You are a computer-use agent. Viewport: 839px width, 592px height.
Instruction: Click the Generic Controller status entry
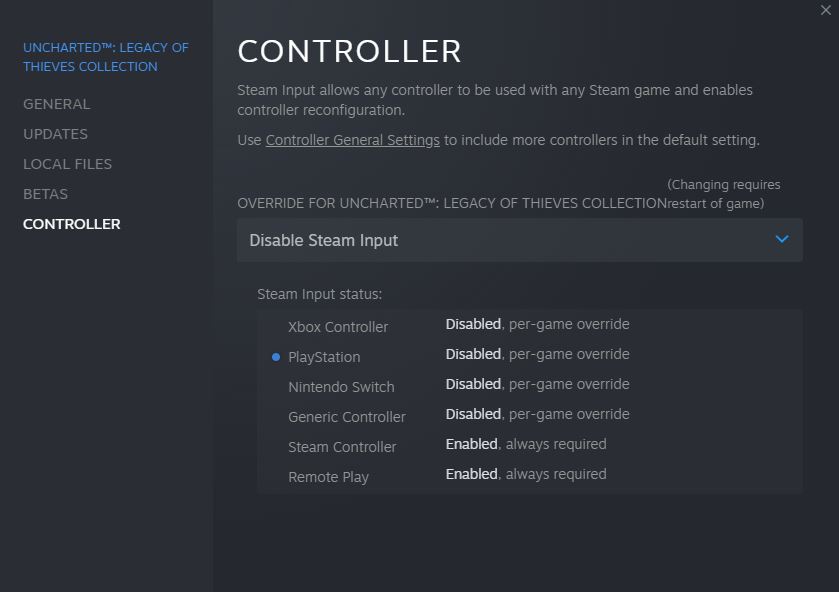[x=347, y=417]
